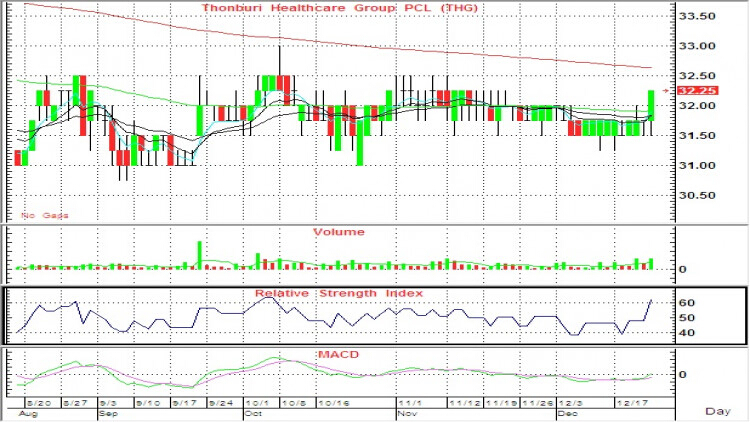Select the Dec month label
Viewport: 750px width, 422px height.
pyautogui.click(x=568, y=413)
